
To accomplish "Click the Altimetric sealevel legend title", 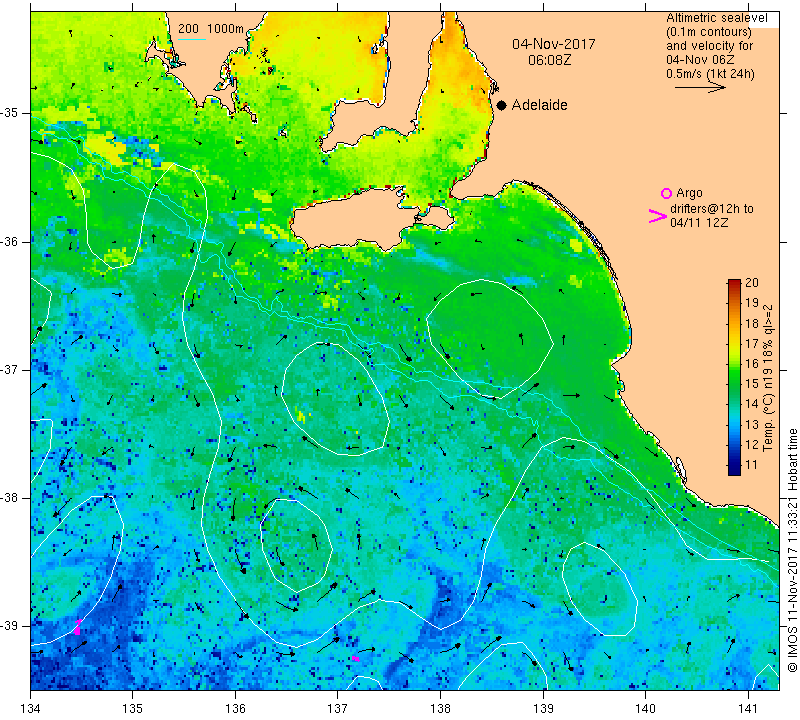I will (716, 18).
